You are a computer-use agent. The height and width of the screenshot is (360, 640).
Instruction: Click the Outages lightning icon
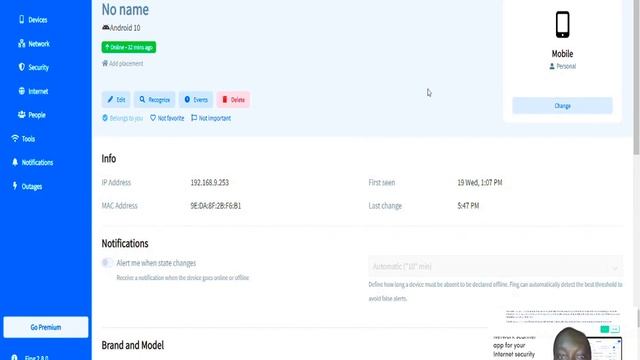[15, 186]
